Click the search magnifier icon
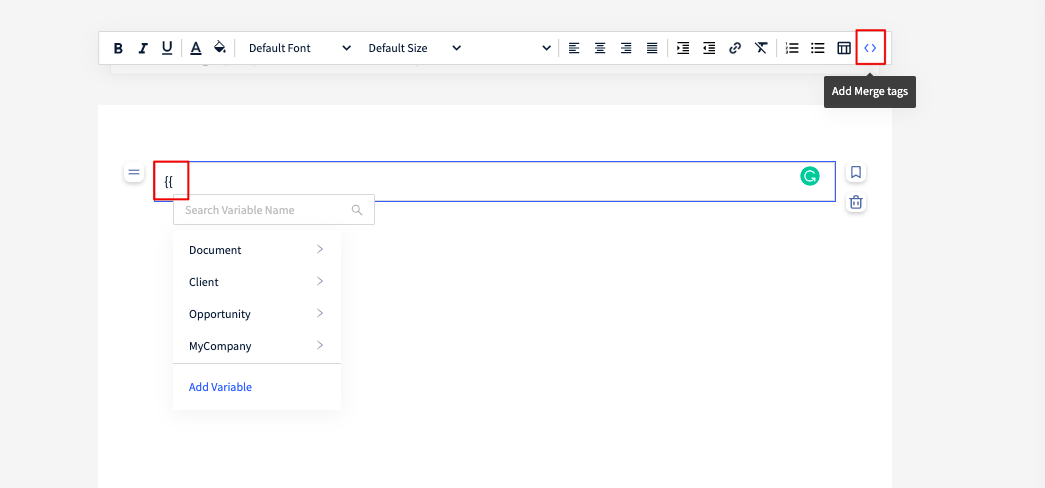 [357, 210]
